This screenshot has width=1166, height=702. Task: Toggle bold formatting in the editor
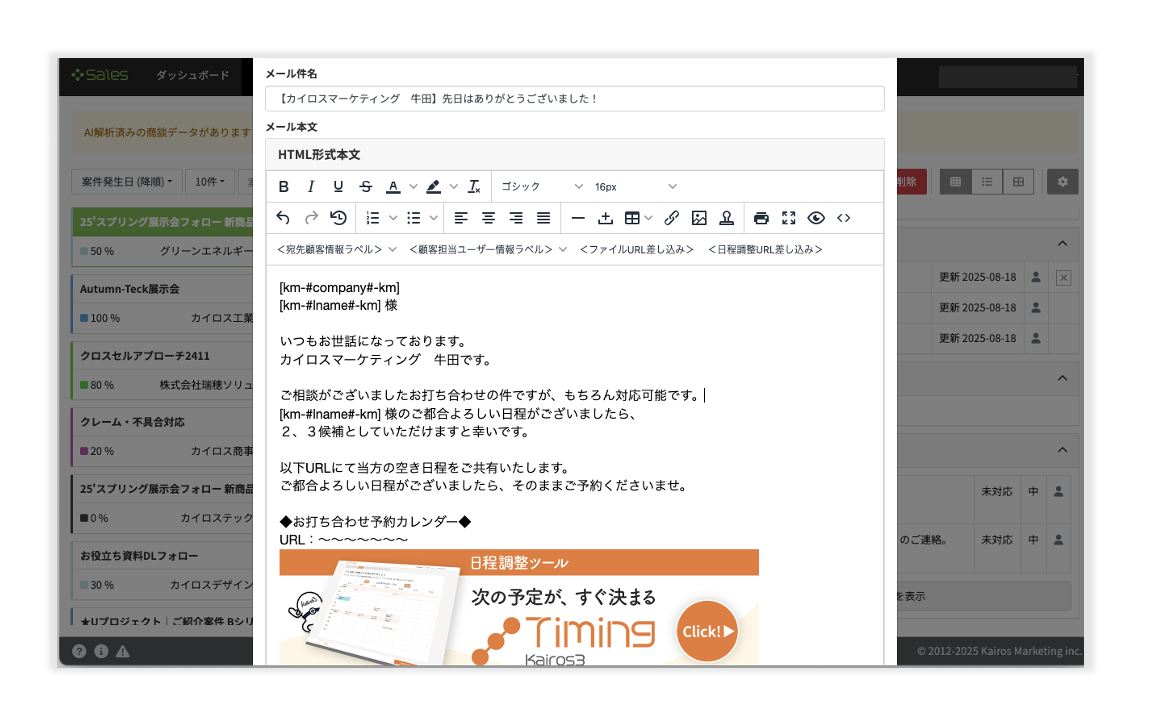tap(284, 187)
